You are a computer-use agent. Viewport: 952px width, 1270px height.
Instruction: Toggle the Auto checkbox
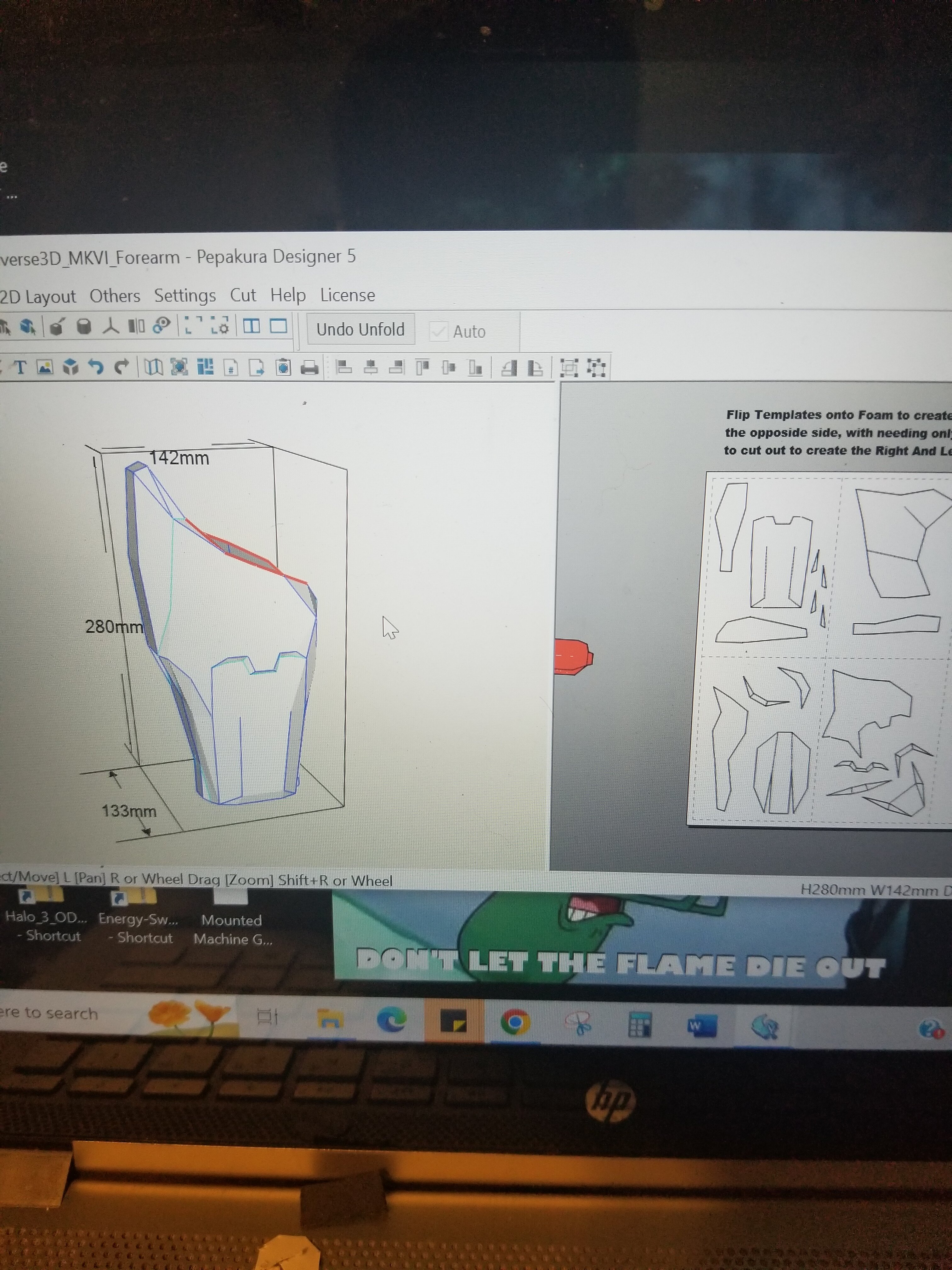[439, 331]
